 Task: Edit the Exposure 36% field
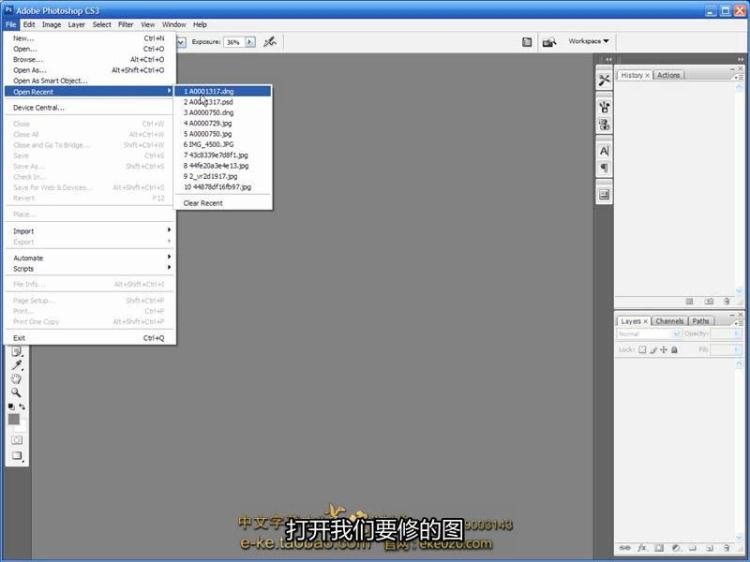point(234,42)
